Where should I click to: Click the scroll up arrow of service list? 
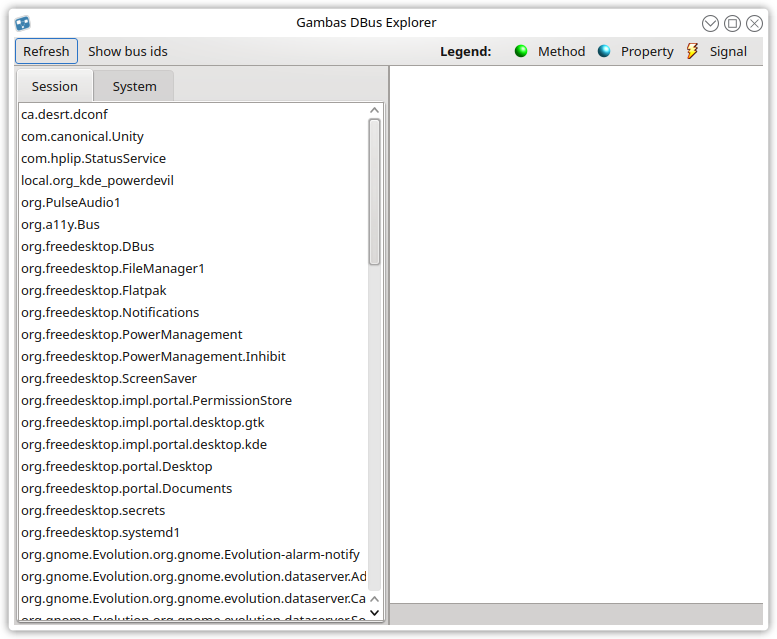pyautogui.click(x=375, y=110)
